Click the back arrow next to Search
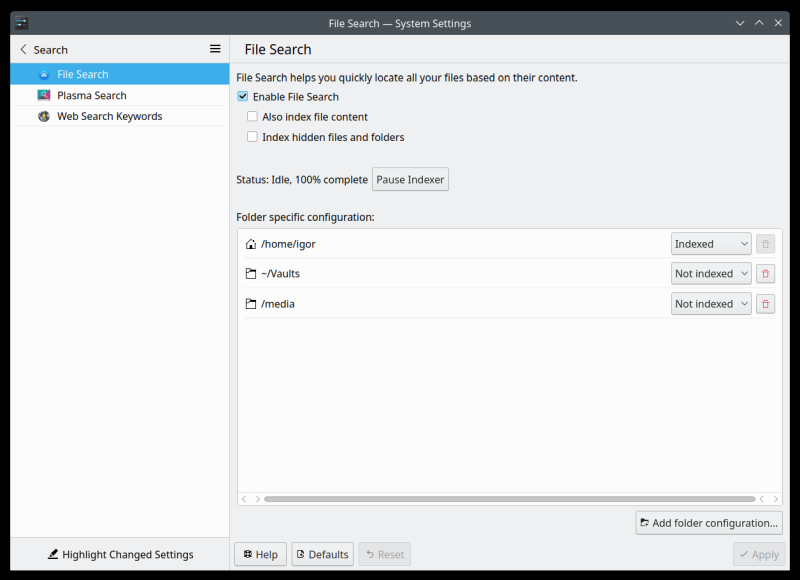This screenshot has width=800, height=580. click(23, 48)
